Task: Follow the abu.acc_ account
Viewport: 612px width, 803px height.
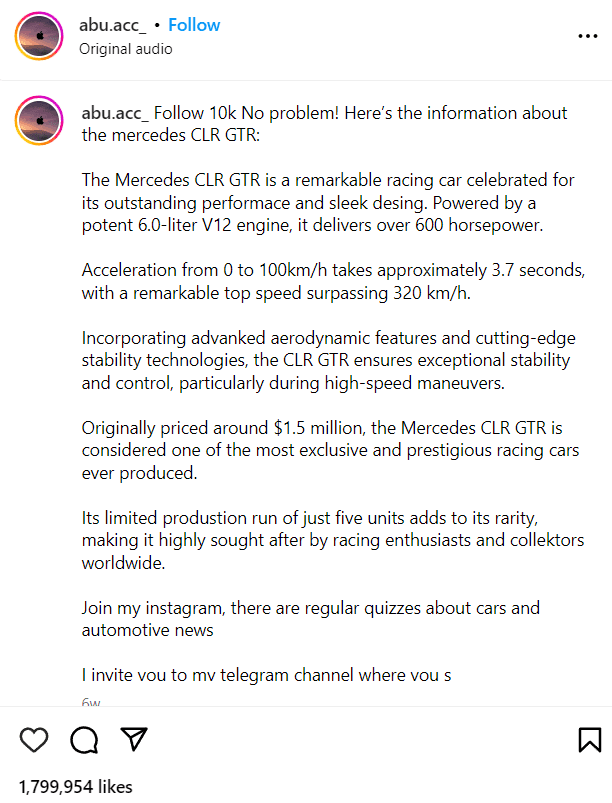Action: [x=194, y=25]
